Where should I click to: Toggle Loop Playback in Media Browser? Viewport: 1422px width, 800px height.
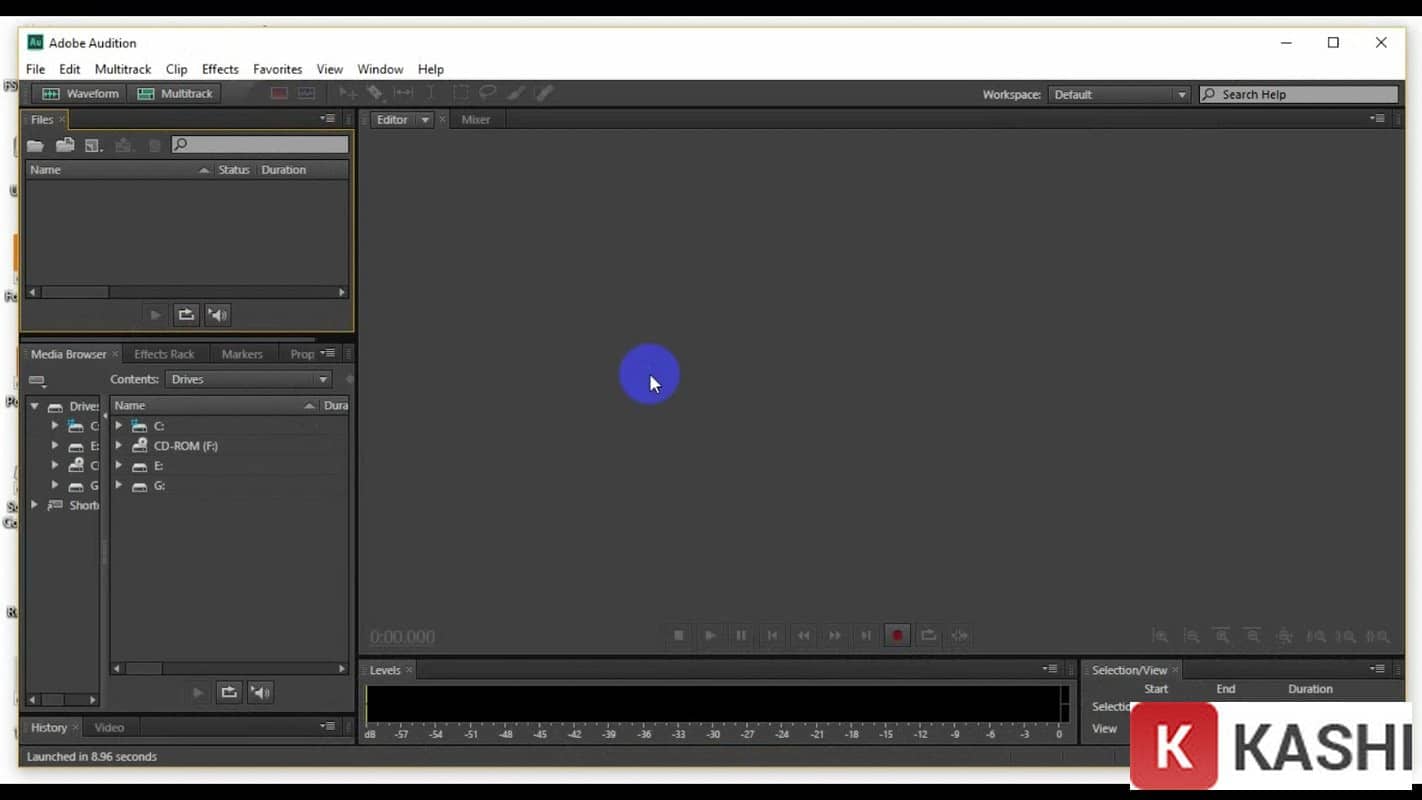(x=229, y=692)
